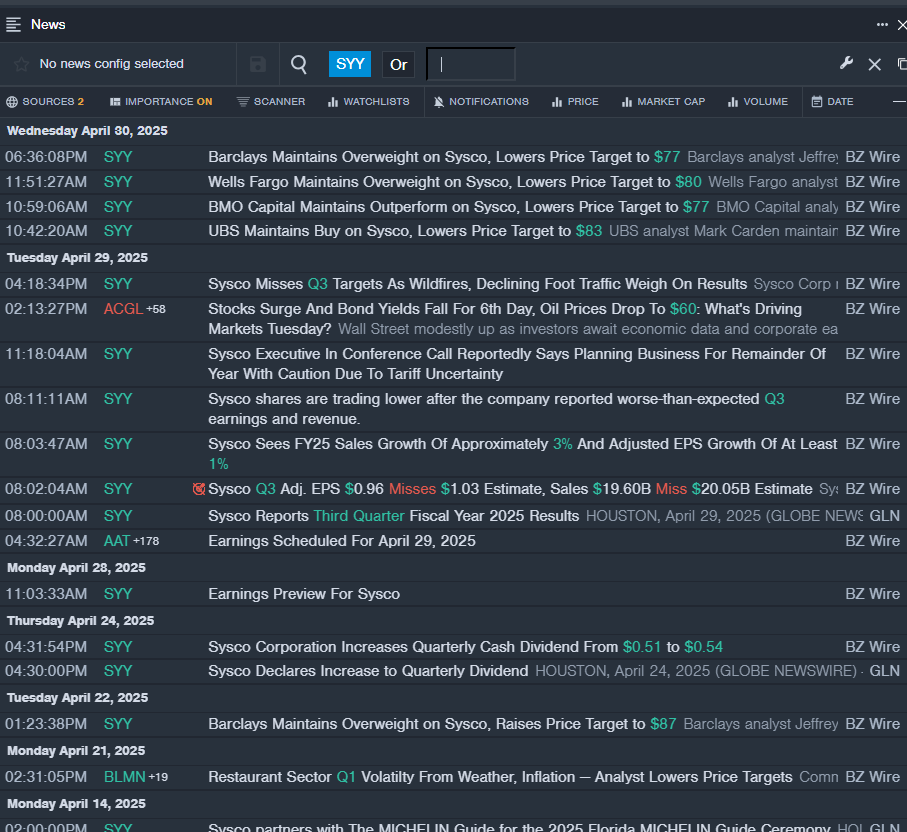The image size is (907, 832).
Task: Click the +19 count next to BLMN
Action: [x=158, y=778]
